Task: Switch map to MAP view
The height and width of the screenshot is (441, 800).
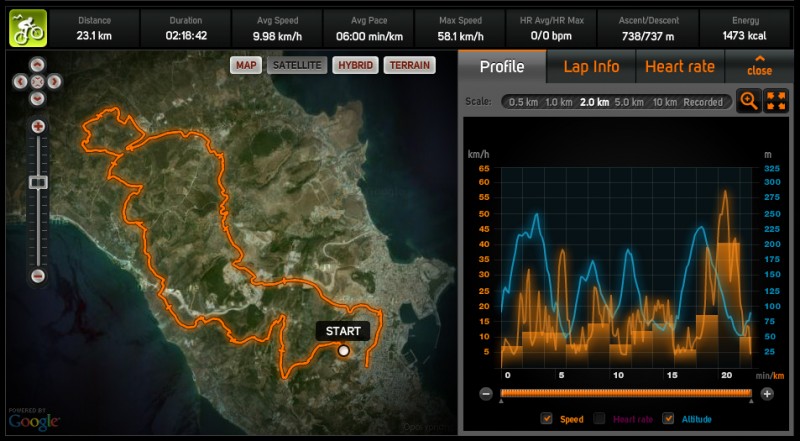Action: pyautogui.click(x=246, y=65)
